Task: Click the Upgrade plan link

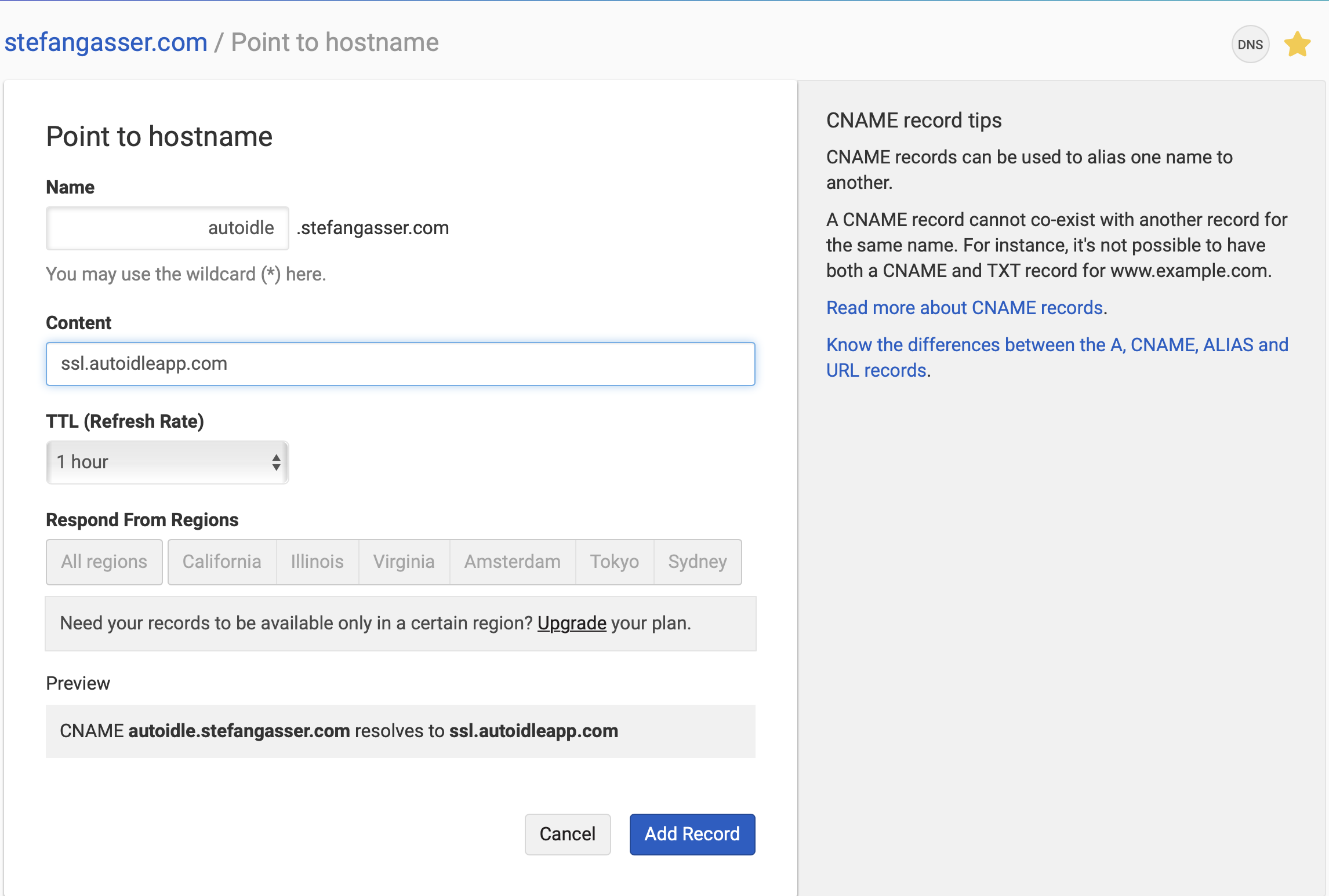Action: [571, 623]
